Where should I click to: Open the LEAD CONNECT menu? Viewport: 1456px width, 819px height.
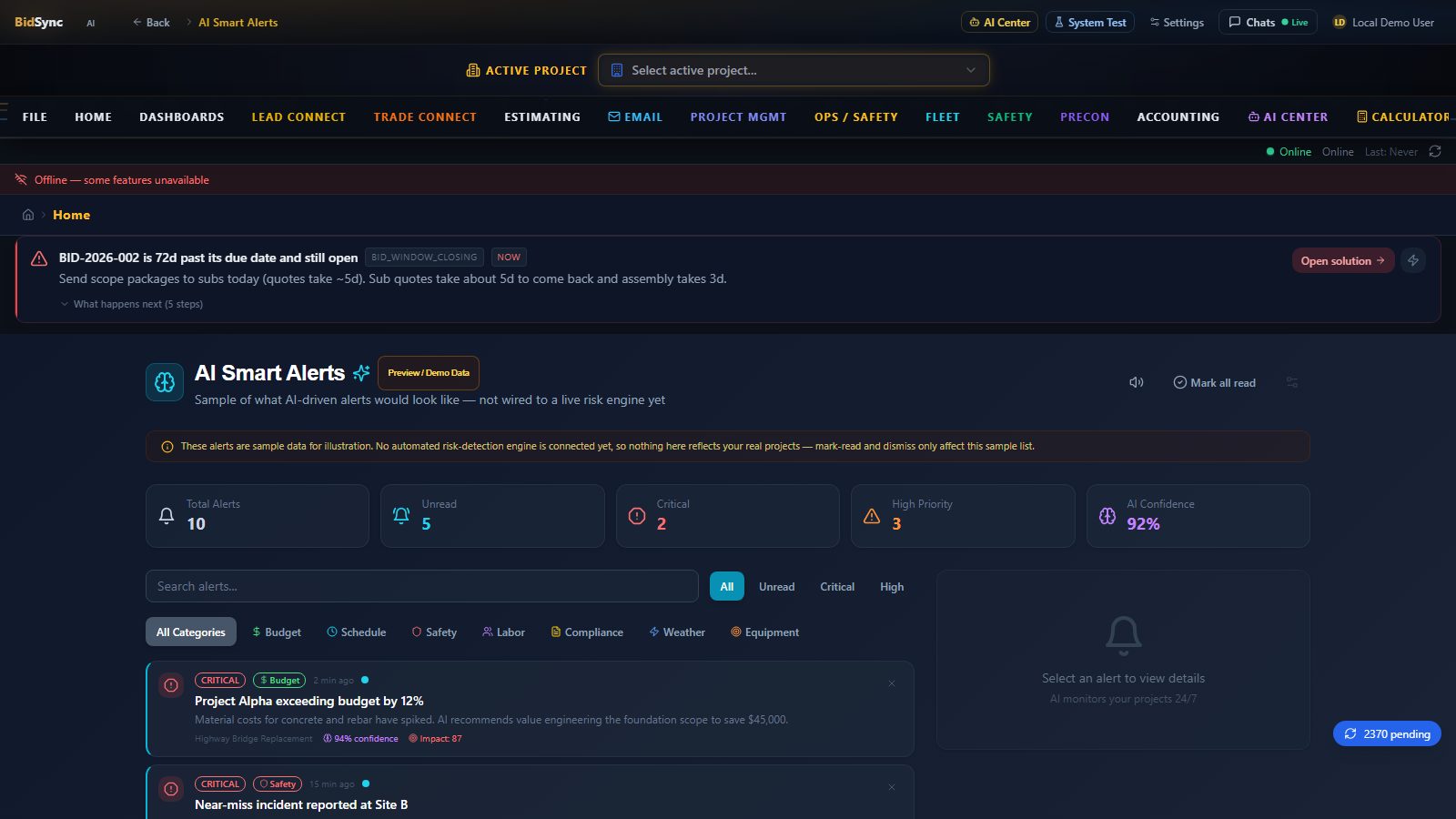pos(298,117)
